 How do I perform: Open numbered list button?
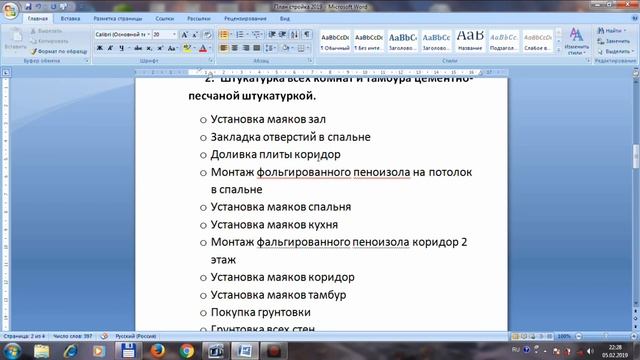pos(240,35)
